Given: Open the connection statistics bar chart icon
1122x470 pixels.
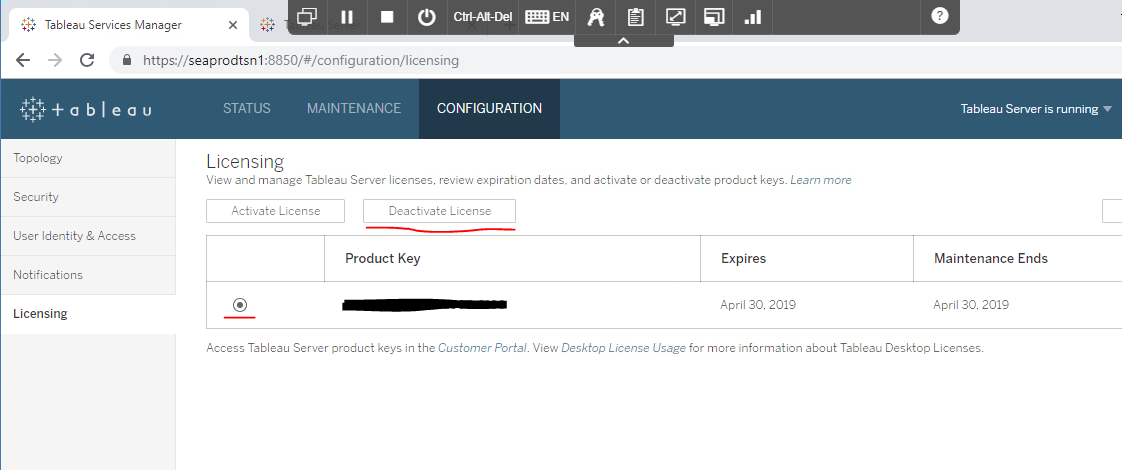Looking at the screenshot, I should pos(753,16).
